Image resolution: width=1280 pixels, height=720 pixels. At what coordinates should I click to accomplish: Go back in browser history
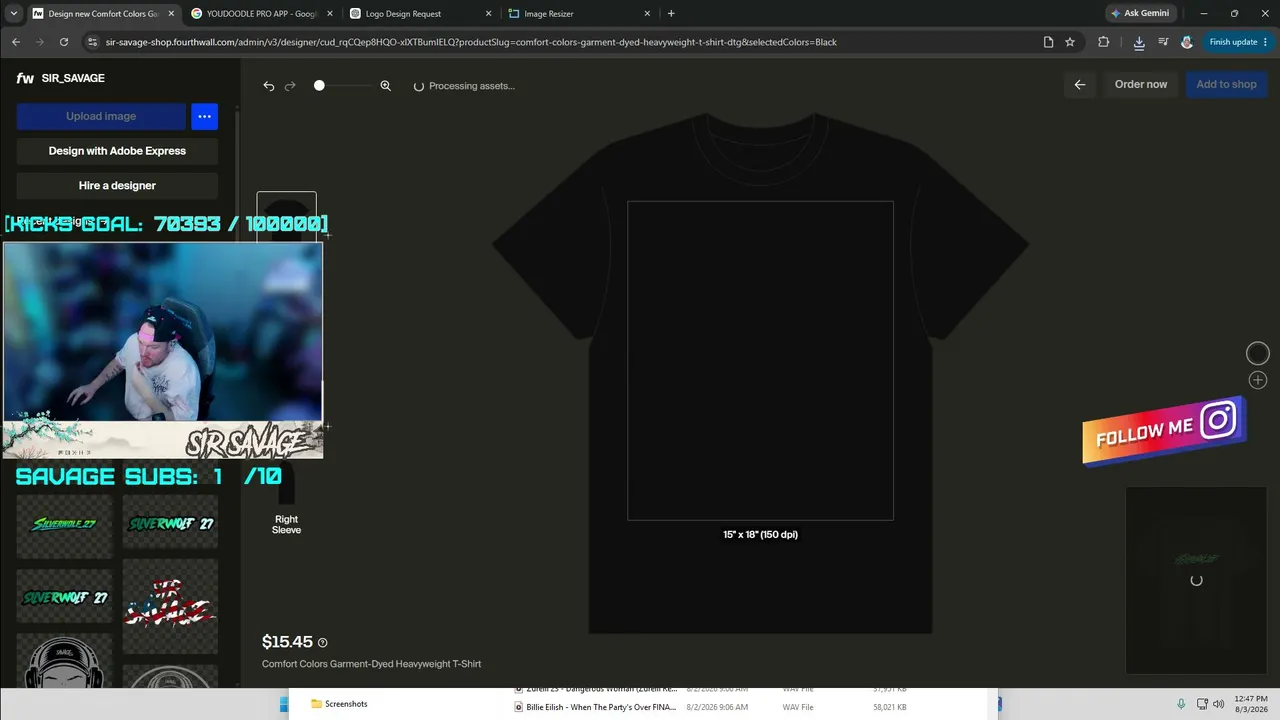click(16, 42)
